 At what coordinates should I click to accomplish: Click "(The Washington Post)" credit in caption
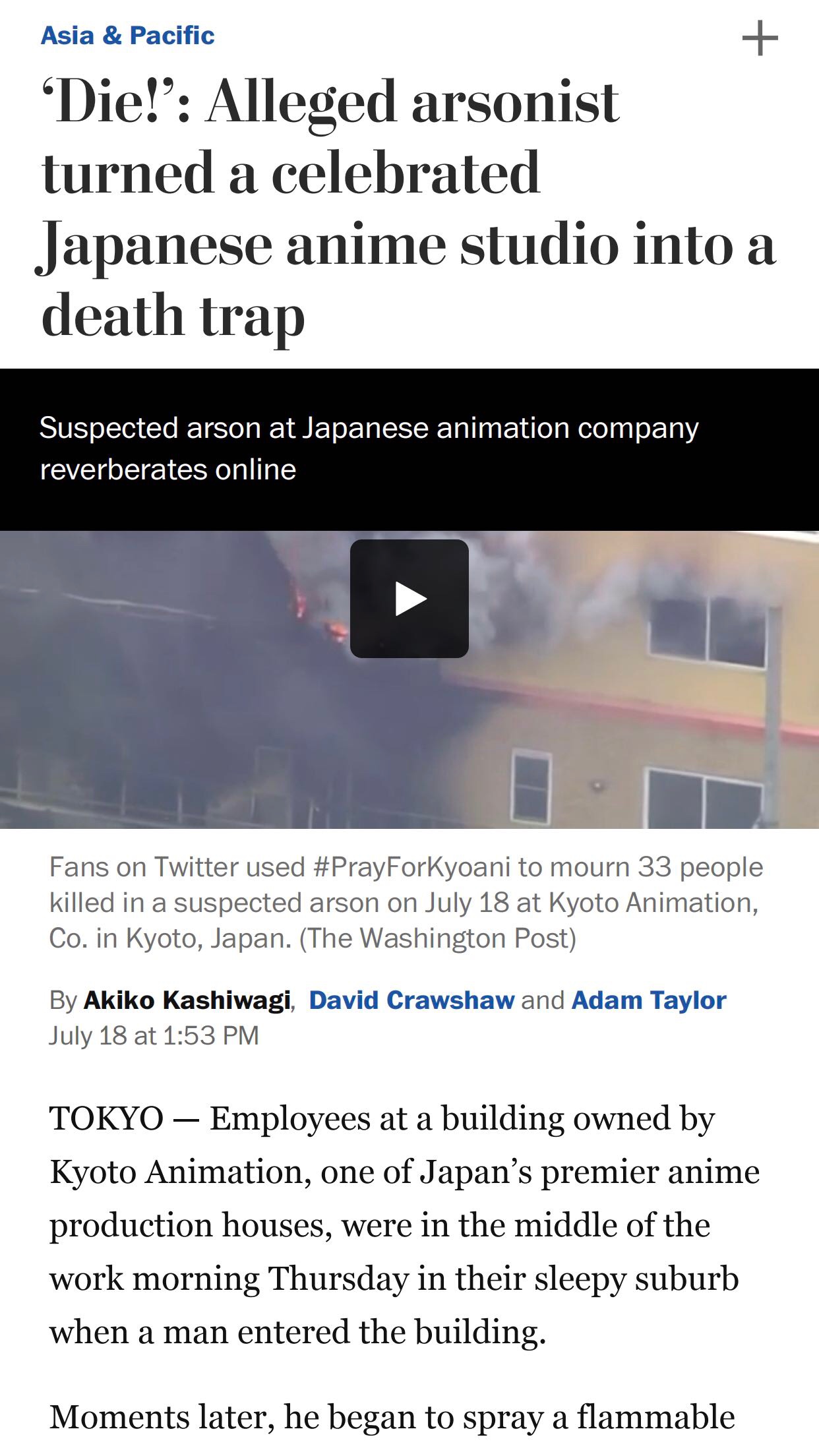pos(438,938)
